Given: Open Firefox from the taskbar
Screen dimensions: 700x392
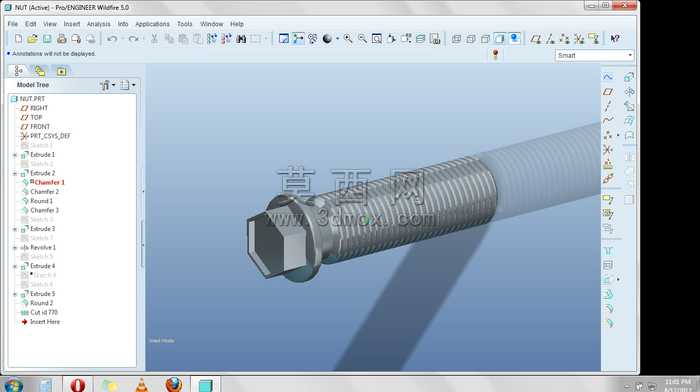Looking at the screenshot, I should [173, 385].
